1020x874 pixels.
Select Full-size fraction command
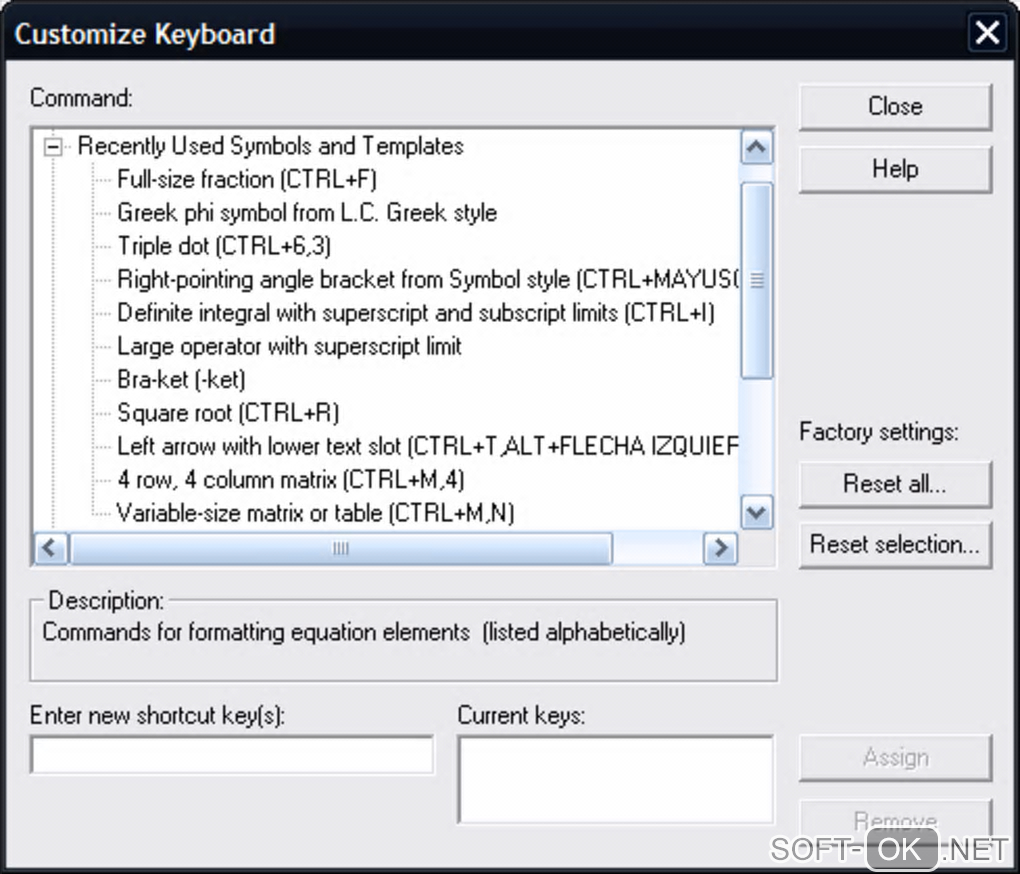tap(246, 180)
